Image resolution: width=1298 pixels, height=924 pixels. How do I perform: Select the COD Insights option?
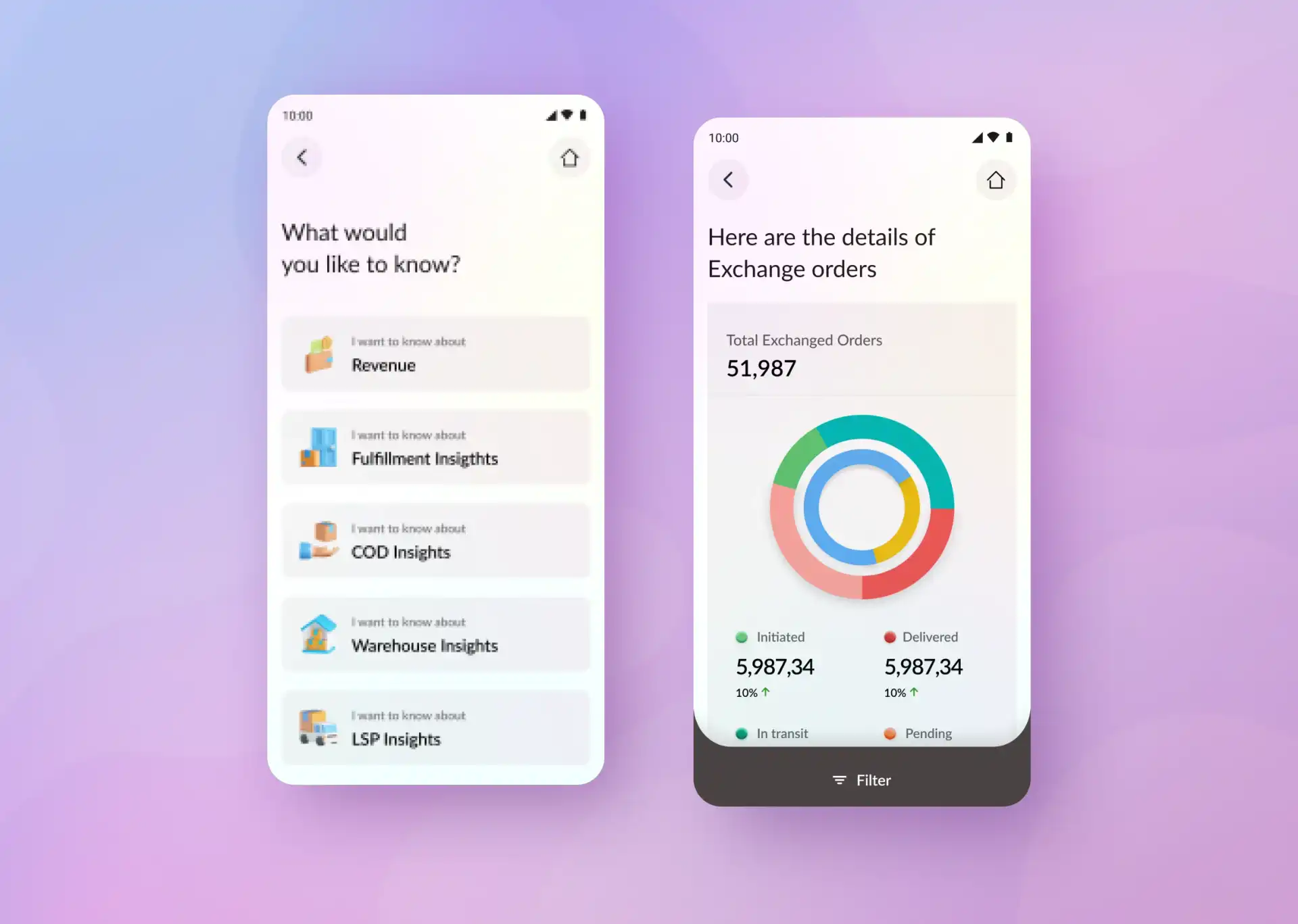tap(434, 541)
